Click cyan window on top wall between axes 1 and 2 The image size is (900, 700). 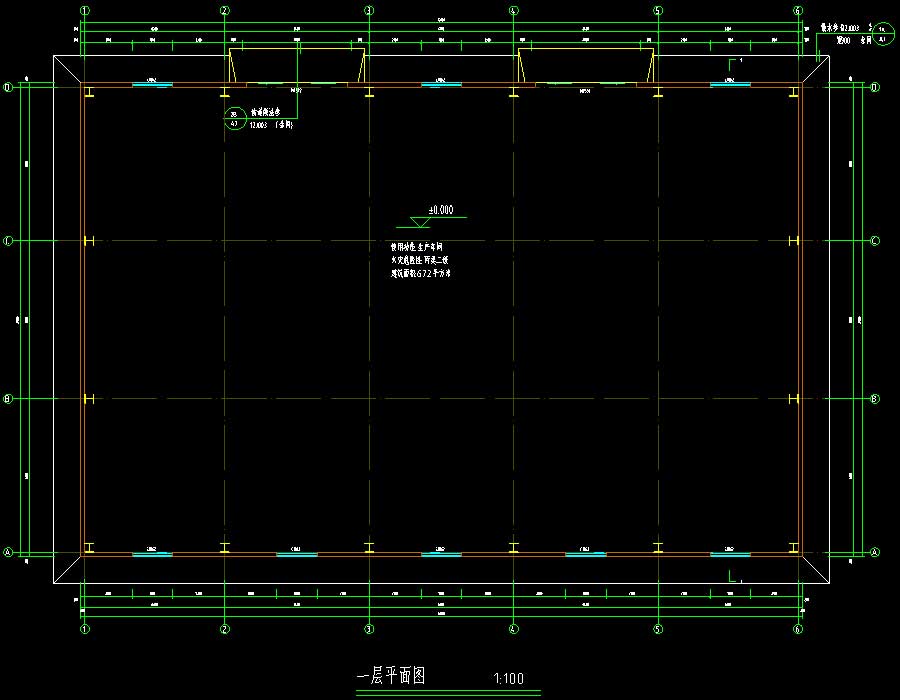(152, 85)
